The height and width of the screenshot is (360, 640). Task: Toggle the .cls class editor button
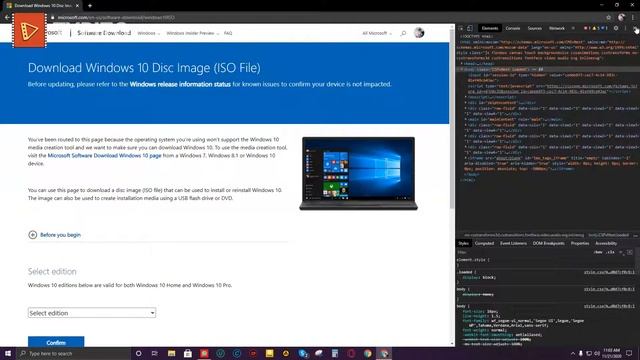click(x=611, y=252)
